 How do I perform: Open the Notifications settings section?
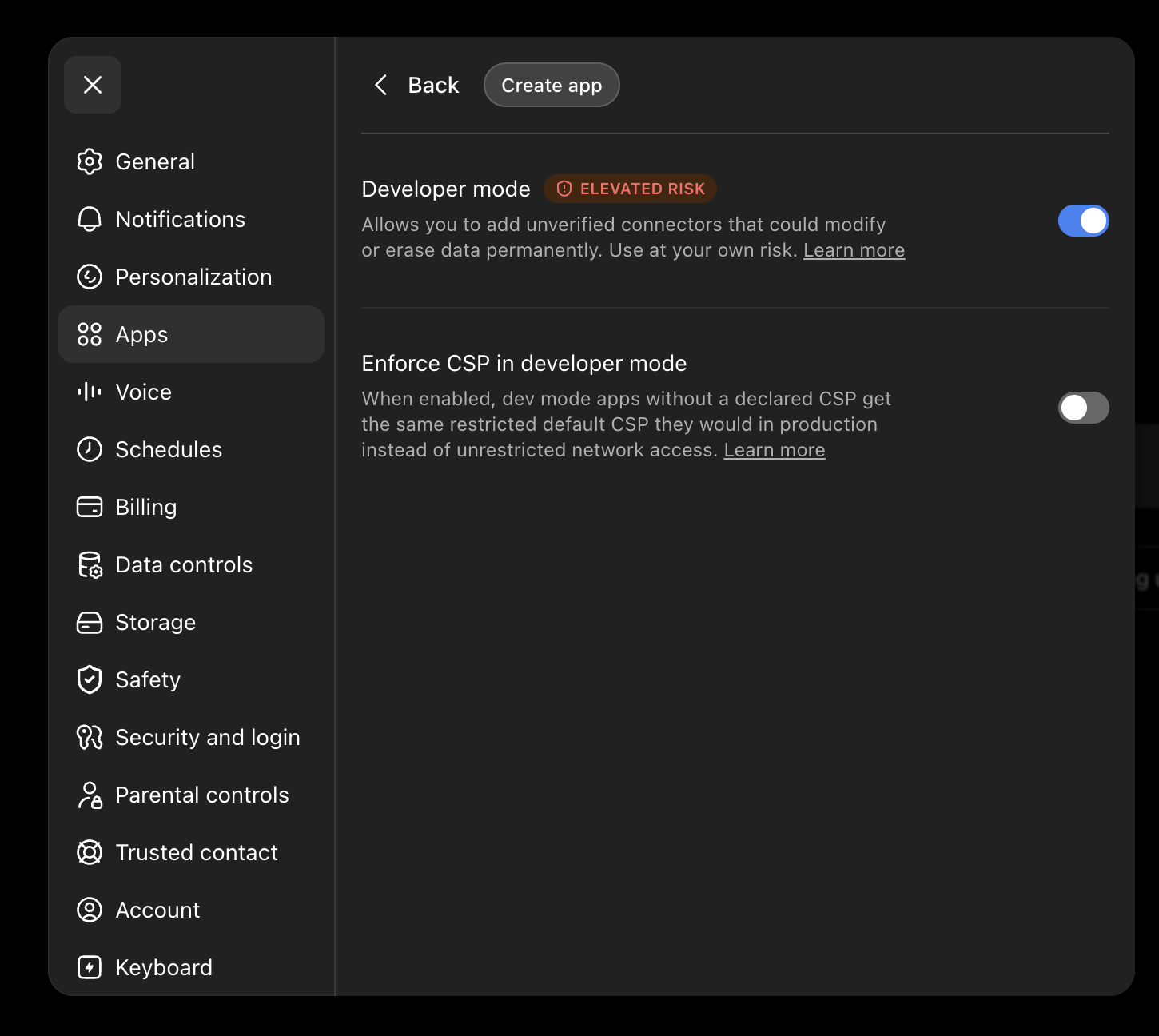(x=191, y=219)
